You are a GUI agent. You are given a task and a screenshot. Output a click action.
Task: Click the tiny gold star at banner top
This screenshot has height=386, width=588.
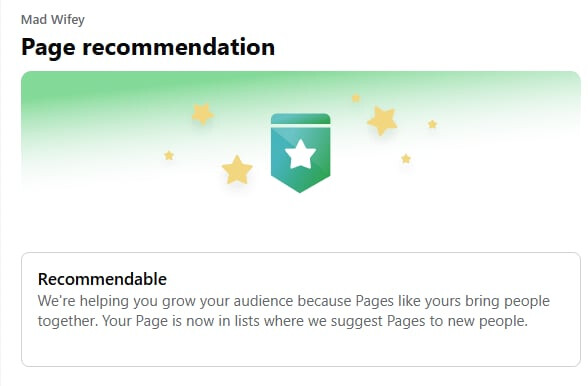point(356,98)
